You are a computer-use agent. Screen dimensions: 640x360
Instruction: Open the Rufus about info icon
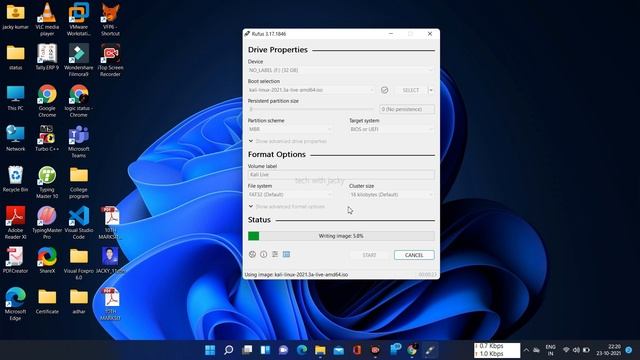click(x=264, y=254)
